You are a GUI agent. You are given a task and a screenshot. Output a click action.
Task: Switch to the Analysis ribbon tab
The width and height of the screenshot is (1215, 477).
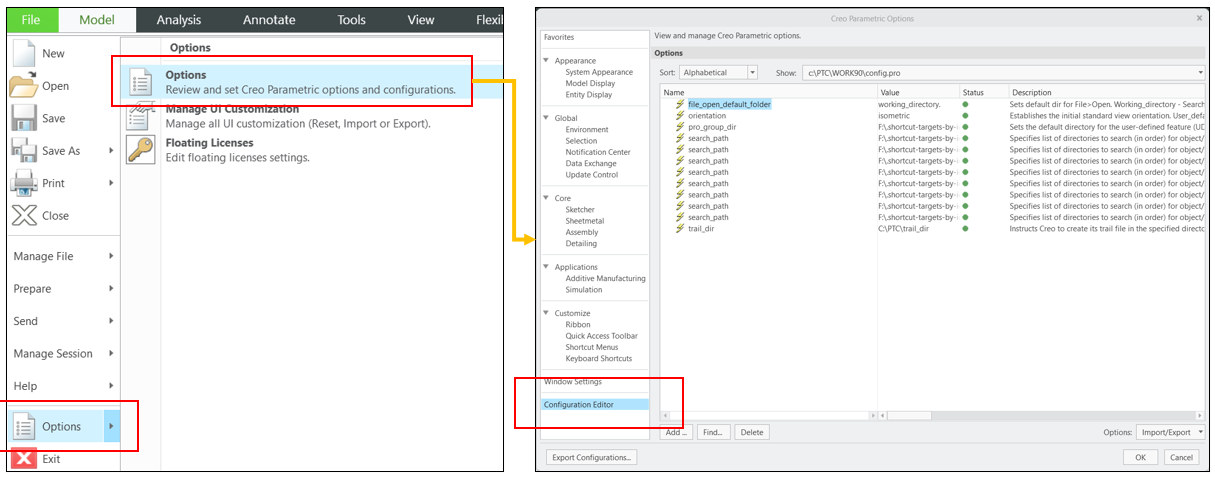coord(178,20)
